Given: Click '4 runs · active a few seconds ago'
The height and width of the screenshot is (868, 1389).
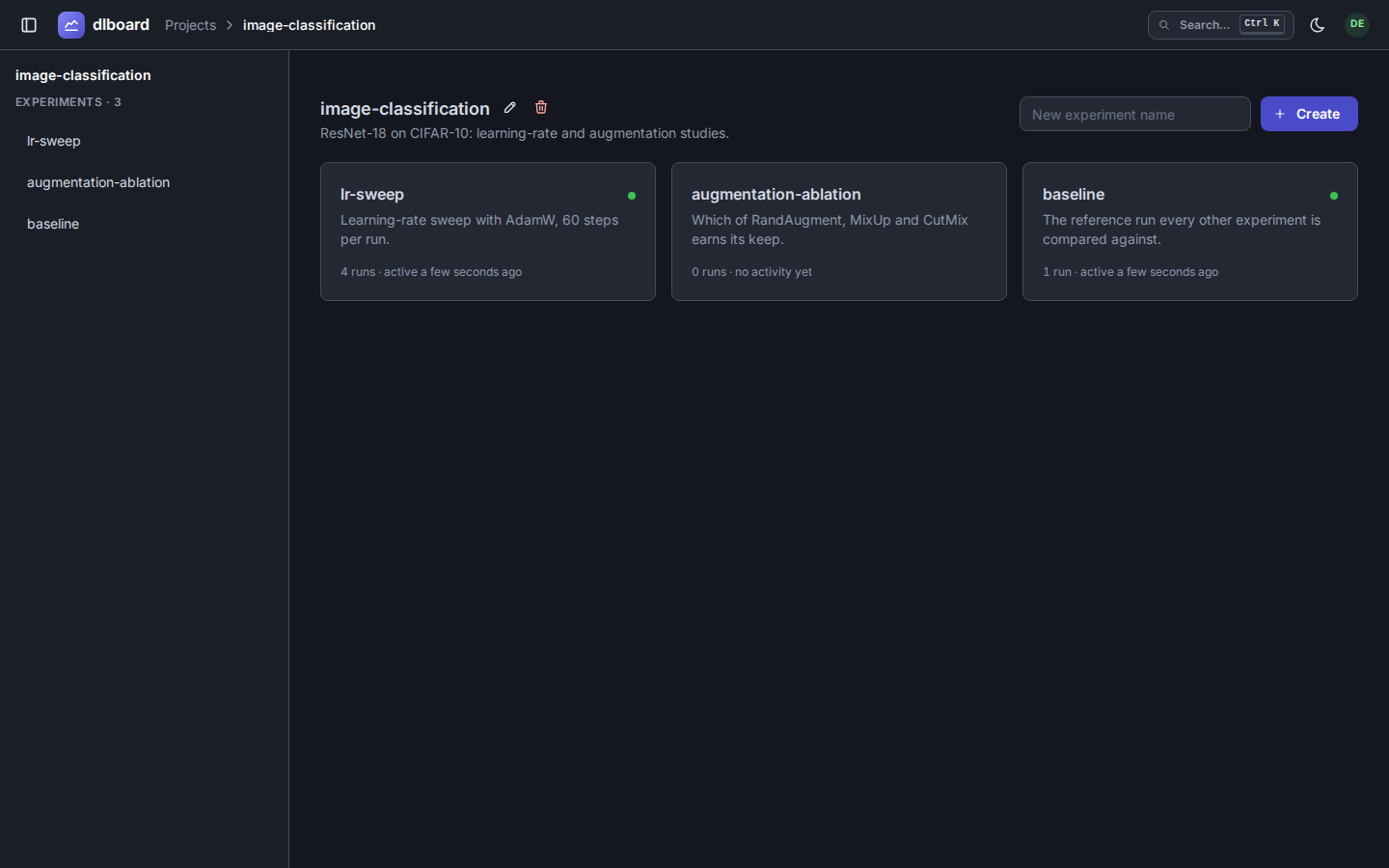Looking at the screenshot, I should click(431, 272).
